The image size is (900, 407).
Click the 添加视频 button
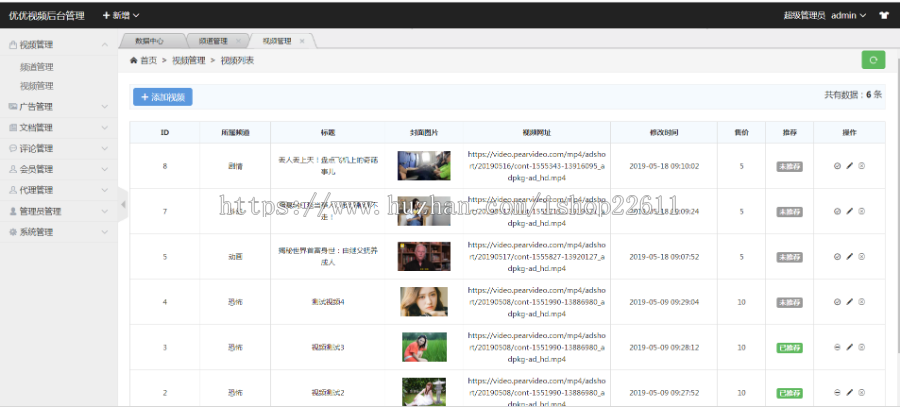pos(162,97)
